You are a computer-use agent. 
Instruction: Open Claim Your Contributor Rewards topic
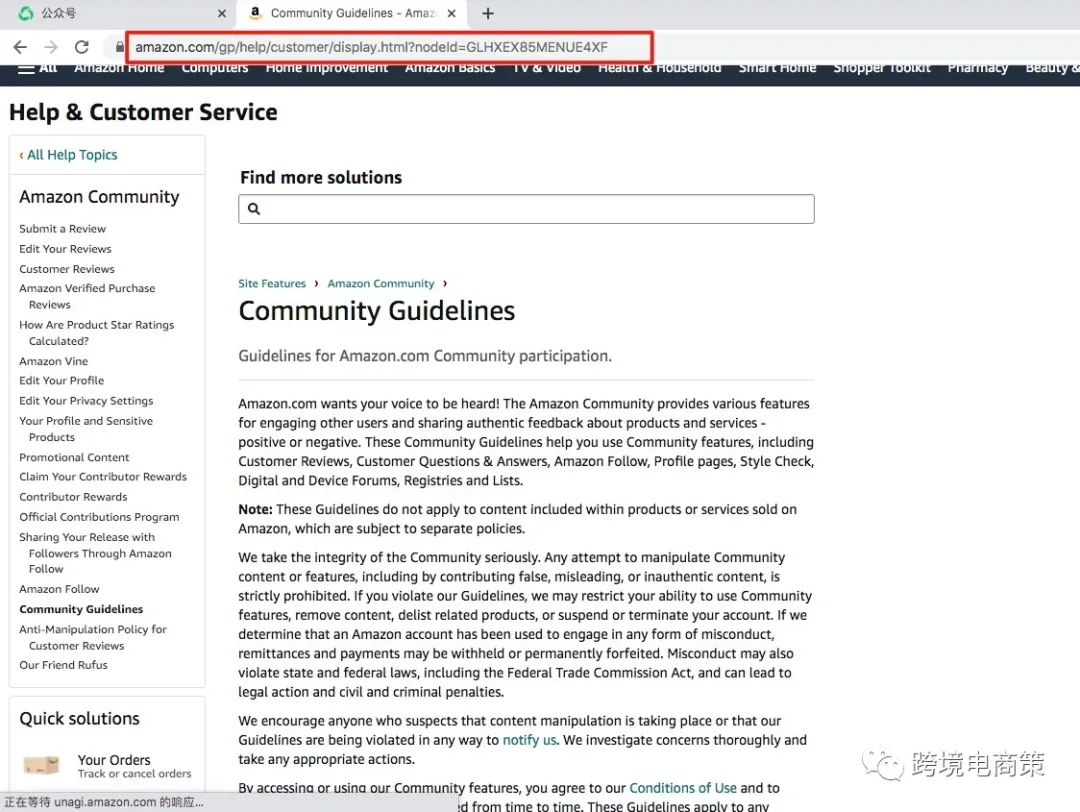coord(103,477)
